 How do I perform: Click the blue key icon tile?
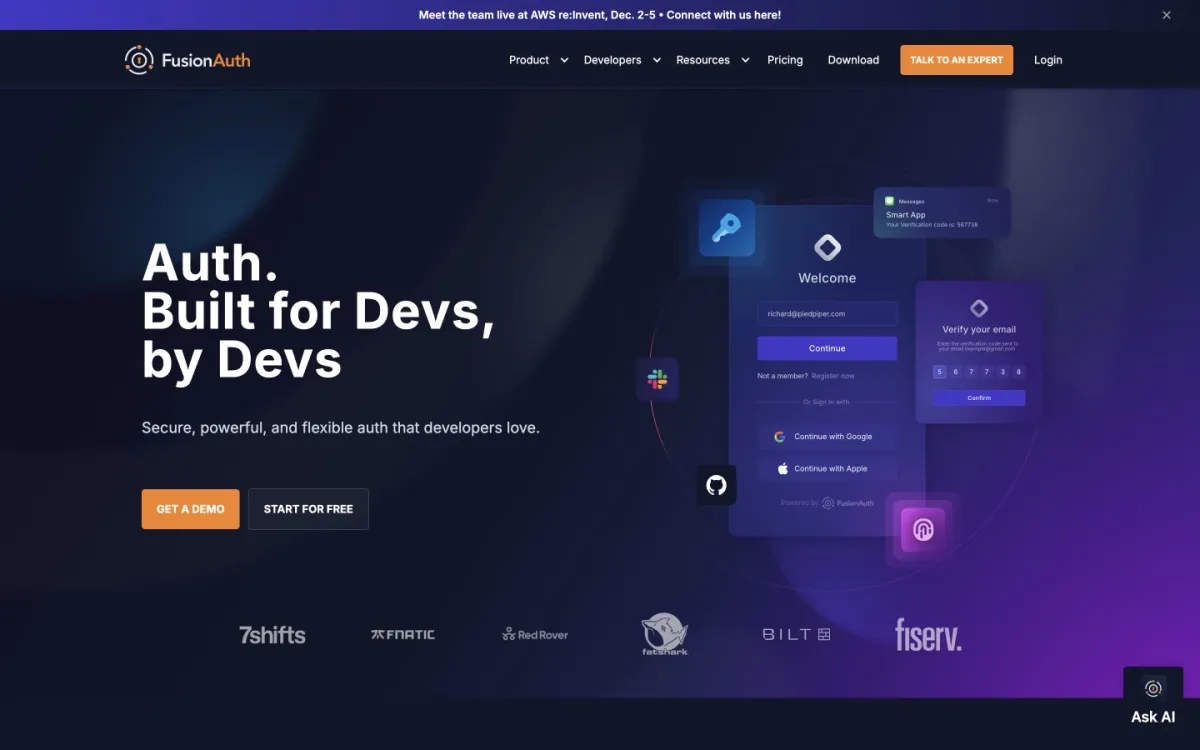click(x=726, y=228)
